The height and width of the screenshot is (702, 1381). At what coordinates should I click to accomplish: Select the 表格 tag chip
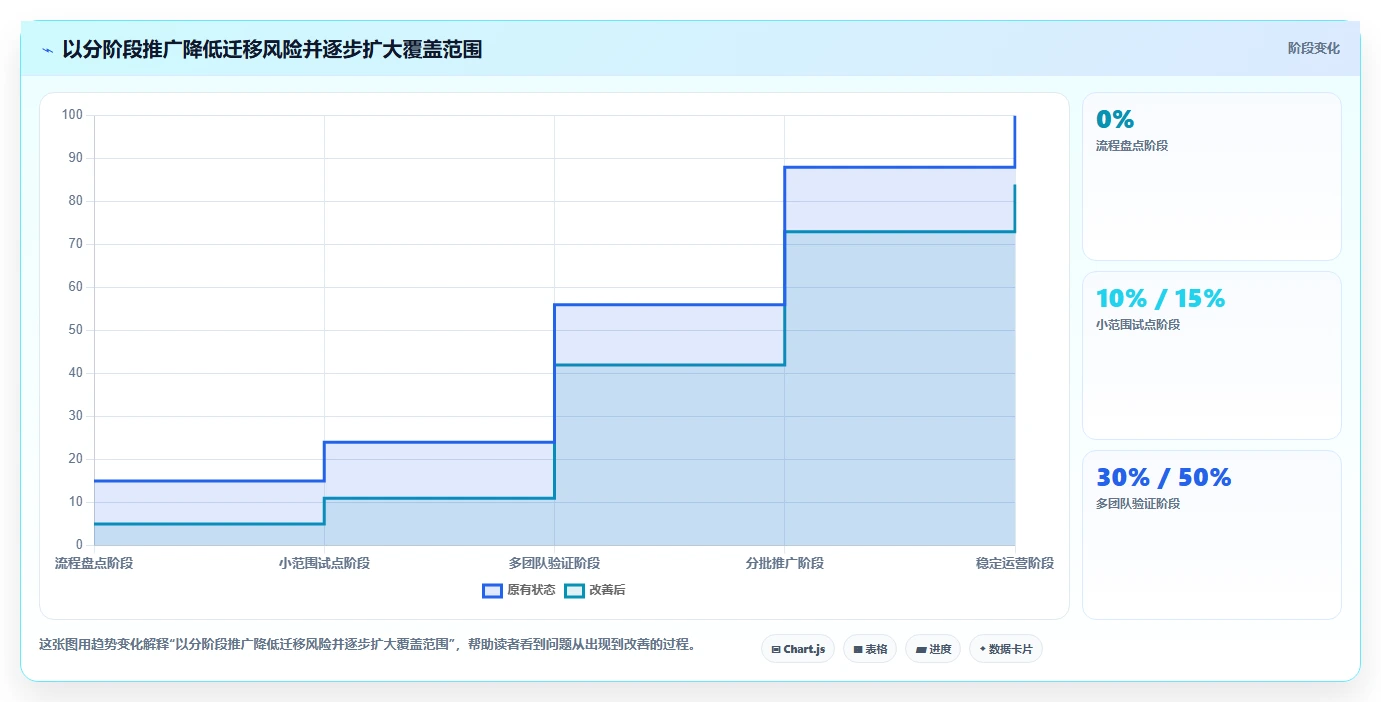870,649
